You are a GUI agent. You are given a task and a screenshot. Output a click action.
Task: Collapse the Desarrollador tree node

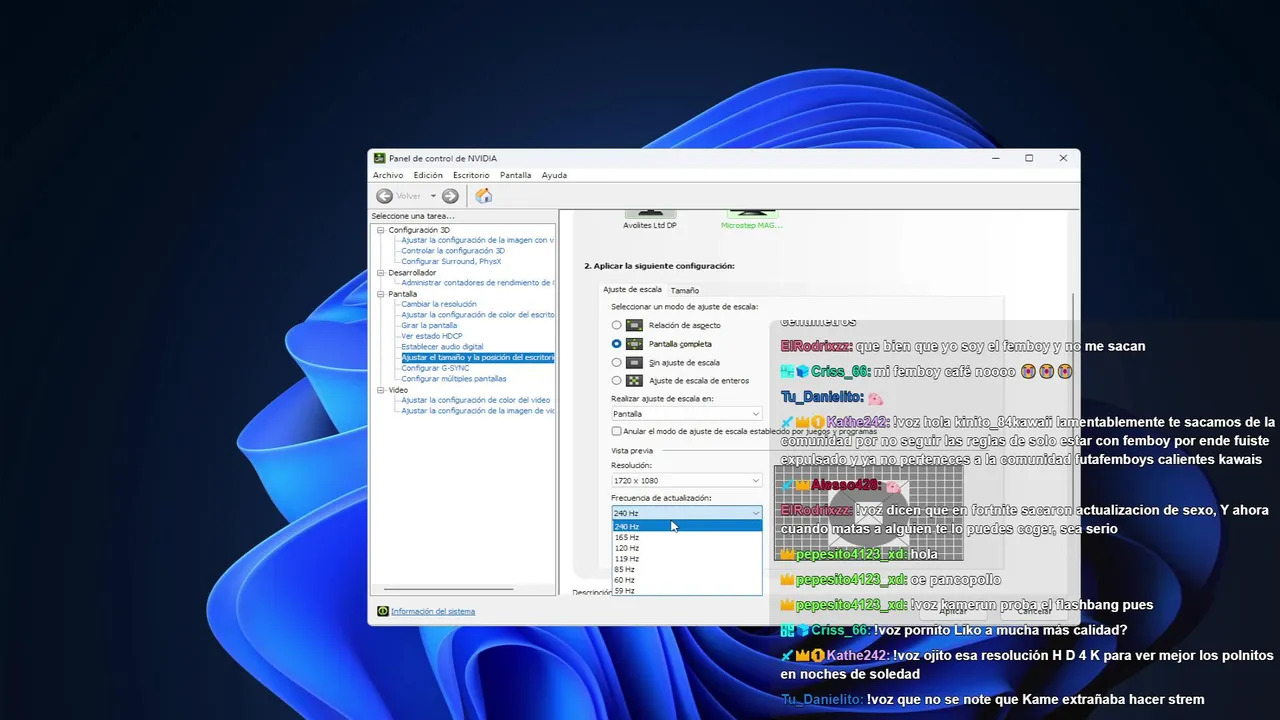tap(380, 273)
